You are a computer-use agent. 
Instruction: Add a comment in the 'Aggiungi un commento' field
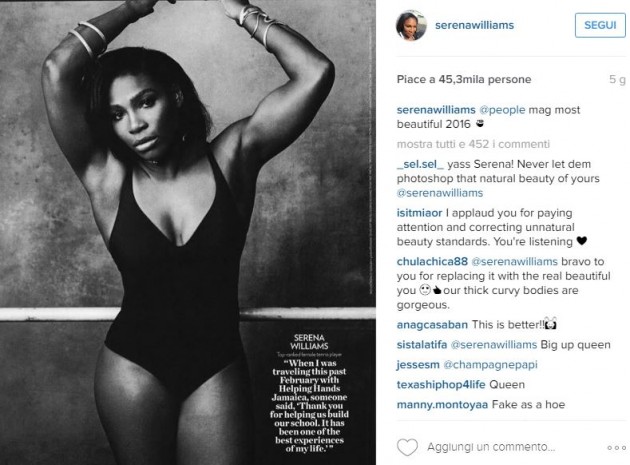click(491, 447)
